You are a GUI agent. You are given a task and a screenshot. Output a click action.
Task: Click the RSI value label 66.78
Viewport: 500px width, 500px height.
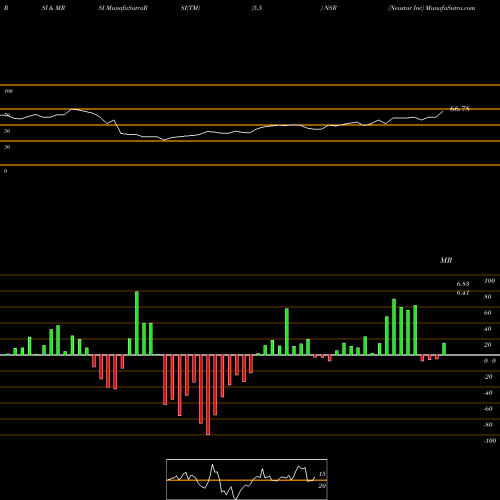click(x=460, y=109)
